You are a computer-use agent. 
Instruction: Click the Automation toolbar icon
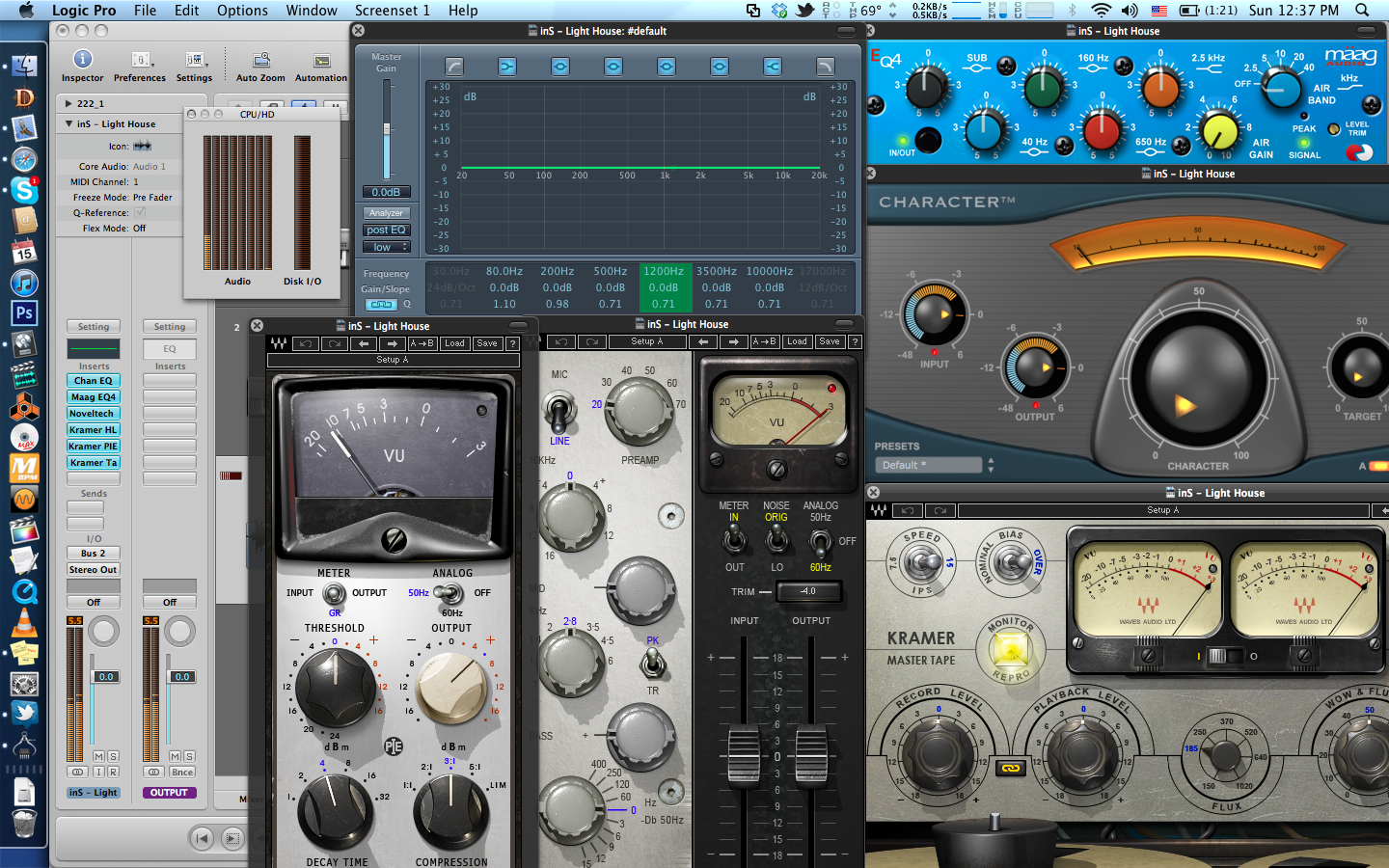click(321, 61)
